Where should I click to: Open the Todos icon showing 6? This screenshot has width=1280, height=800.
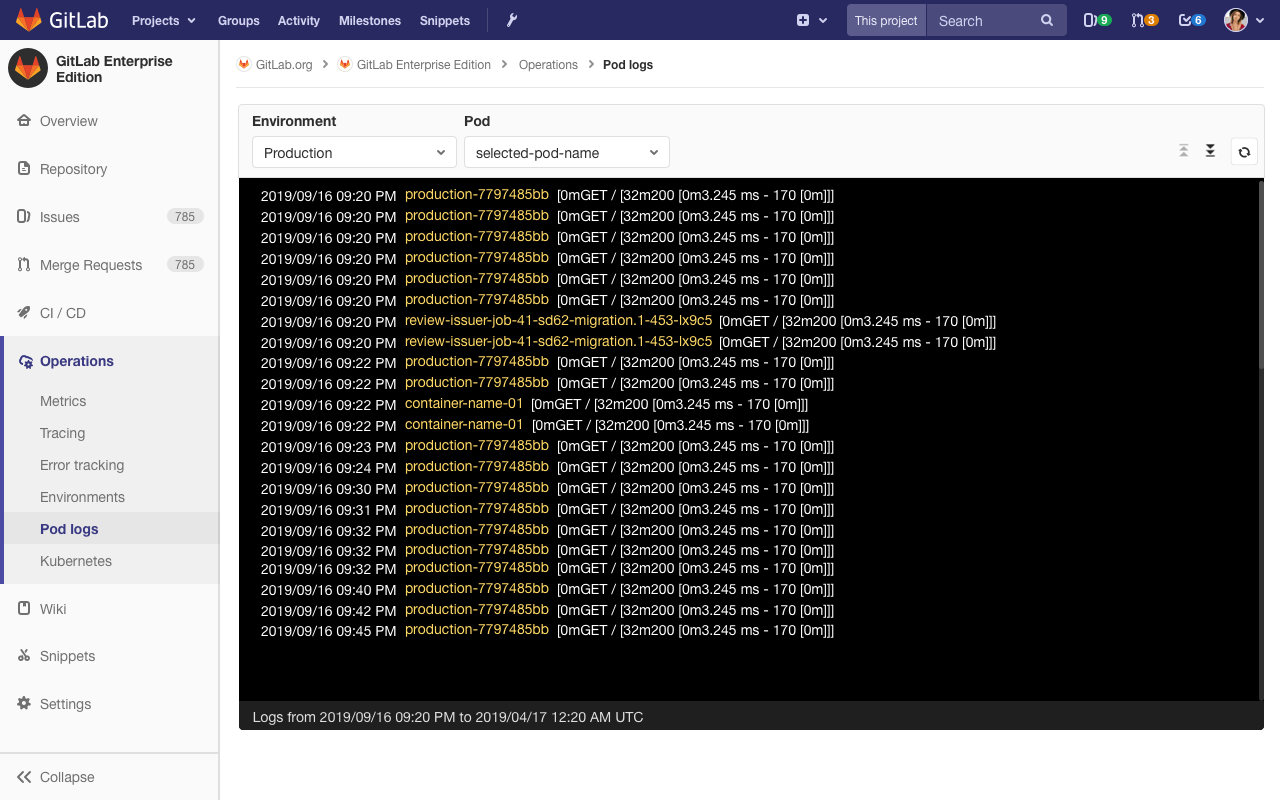point(1191,20)
